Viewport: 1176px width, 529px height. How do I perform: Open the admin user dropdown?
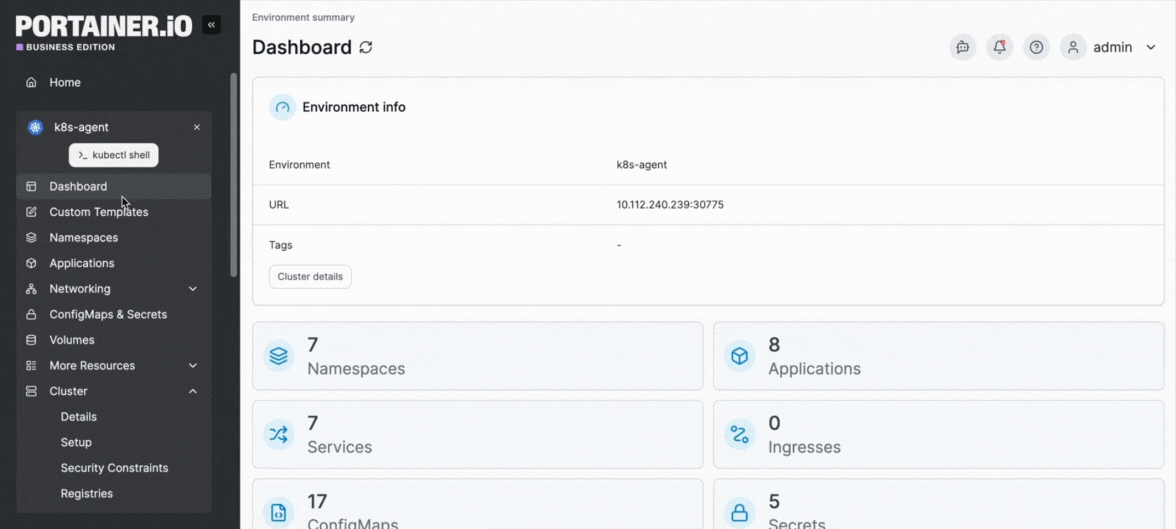[1111, 47]
